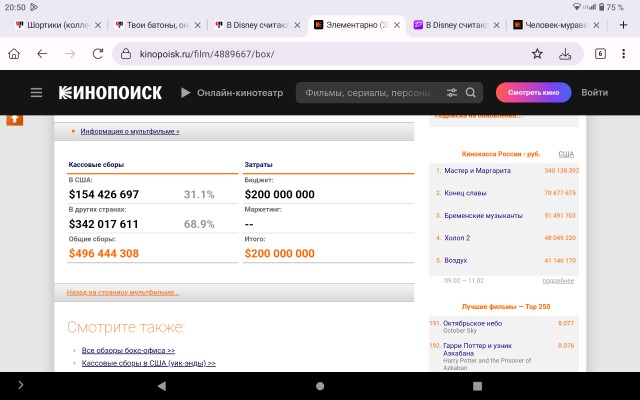Open search filter settings icon

click(x=451, y=93)
